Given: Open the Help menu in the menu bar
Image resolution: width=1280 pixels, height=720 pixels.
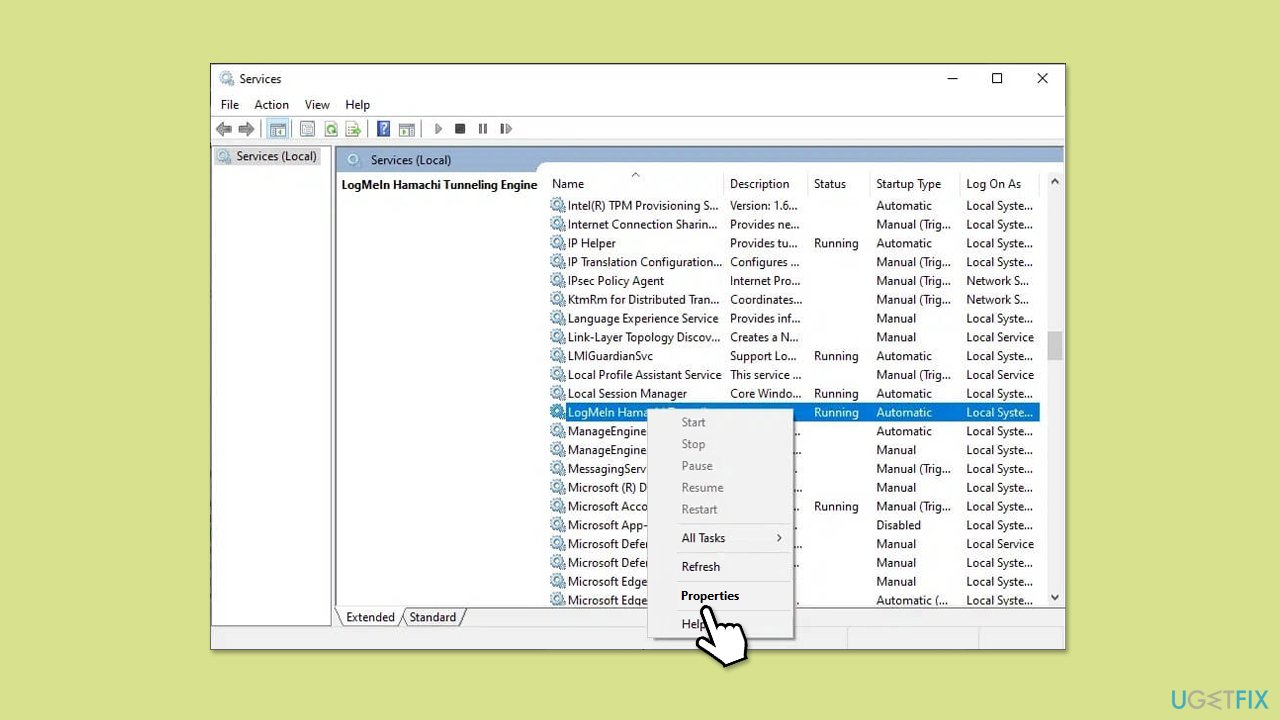Looking at the screenshot, I should pos(357,105).
